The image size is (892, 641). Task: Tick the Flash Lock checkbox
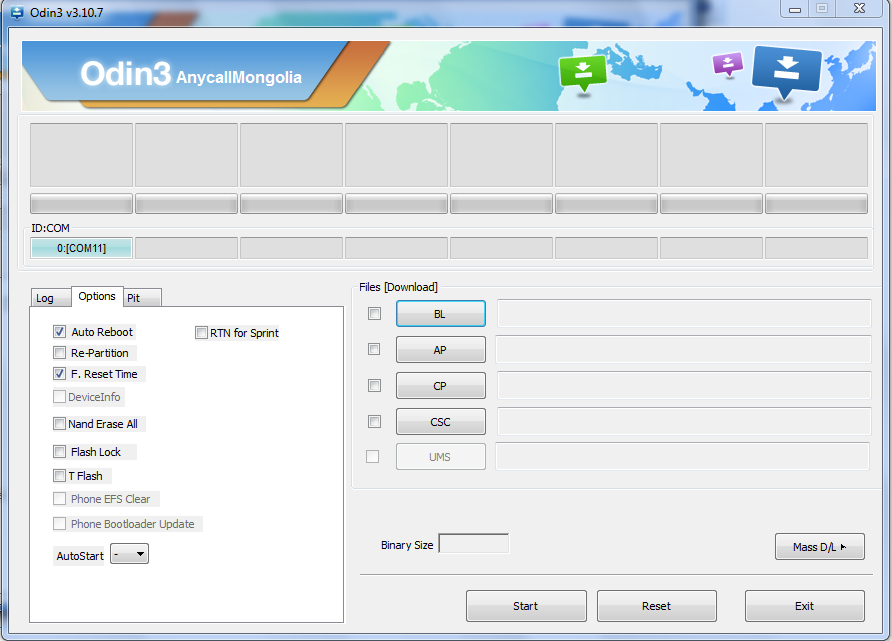pyautogui.click(x=59, y=452)
